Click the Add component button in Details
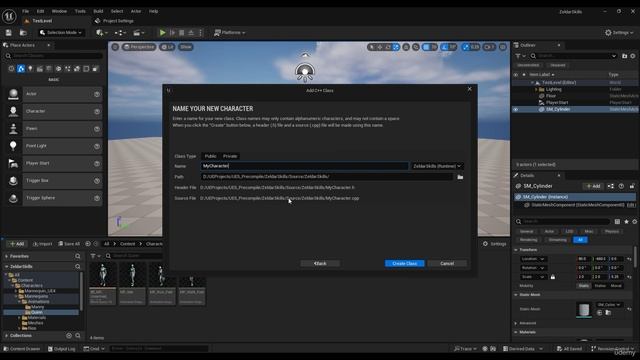Image resolution: width=640 pixels, height=360 pixels. (593, 186)
